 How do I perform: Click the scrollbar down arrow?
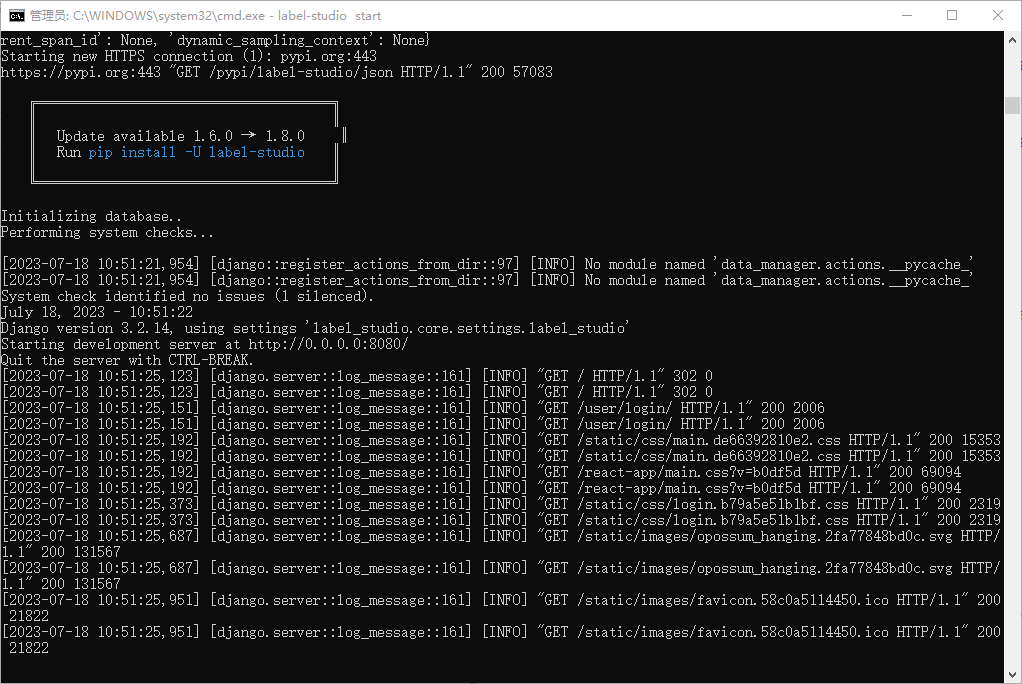tap(1012, 676)
